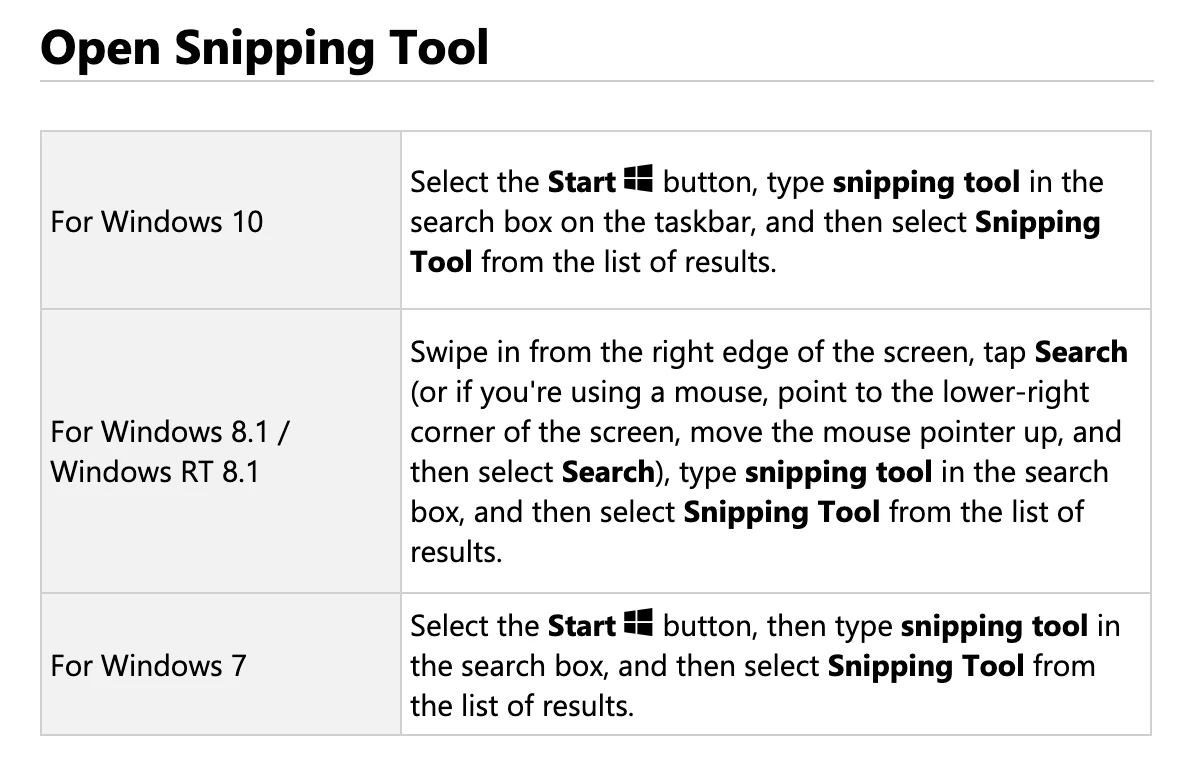The height and width of the screenshot is (768, 1188).
Task: Click the Windows logo icon in Windows 7 row
Action: [x=638, y=623]
